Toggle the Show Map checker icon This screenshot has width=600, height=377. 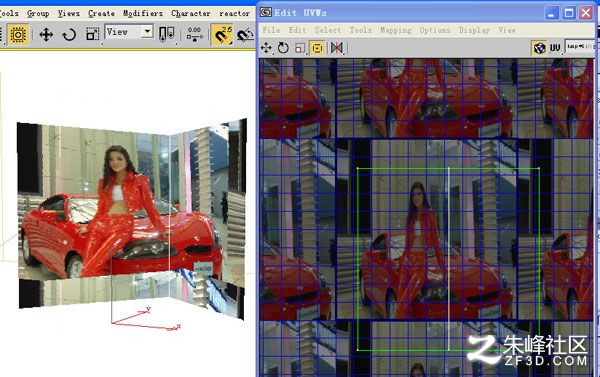[540, 48]
